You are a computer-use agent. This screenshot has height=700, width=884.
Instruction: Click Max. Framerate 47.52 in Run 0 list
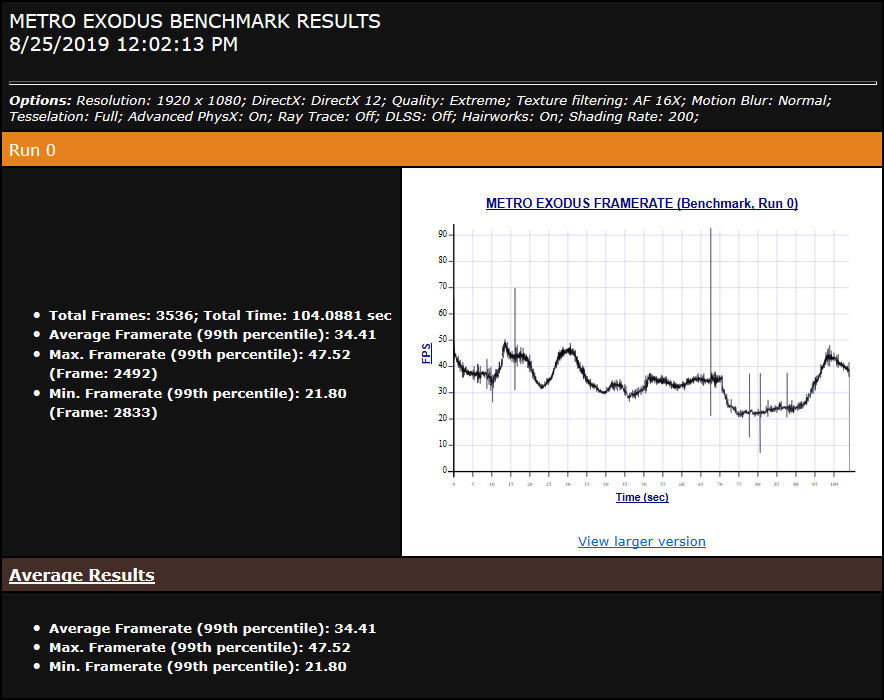tap(200, 355)
